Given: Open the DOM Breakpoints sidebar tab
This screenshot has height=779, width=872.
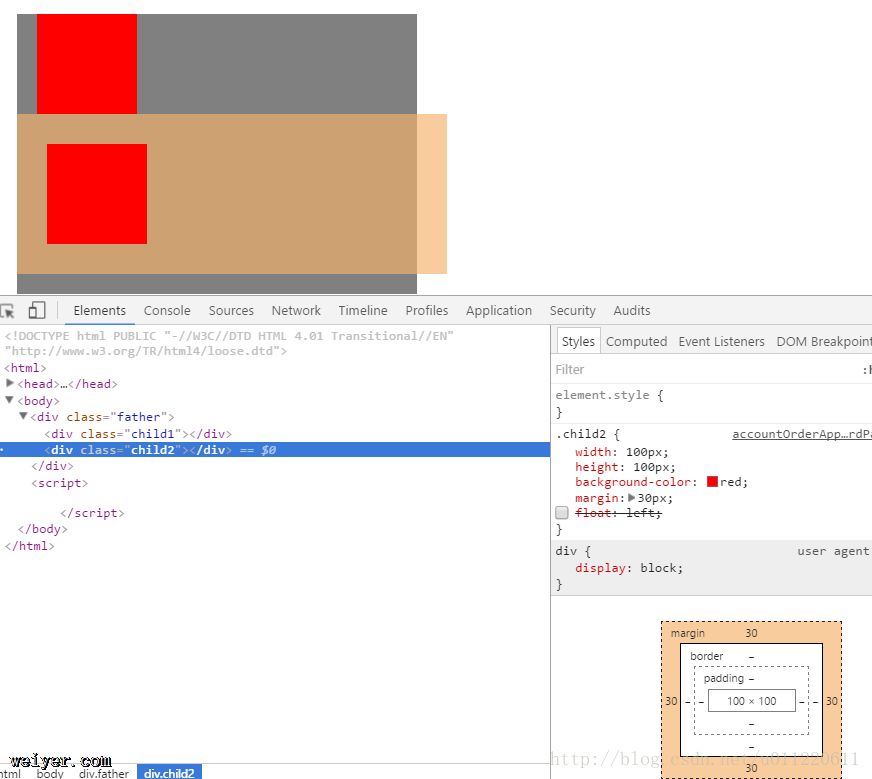Looking at the screenshot, I should pyautogui.click(x=824, y=341).
